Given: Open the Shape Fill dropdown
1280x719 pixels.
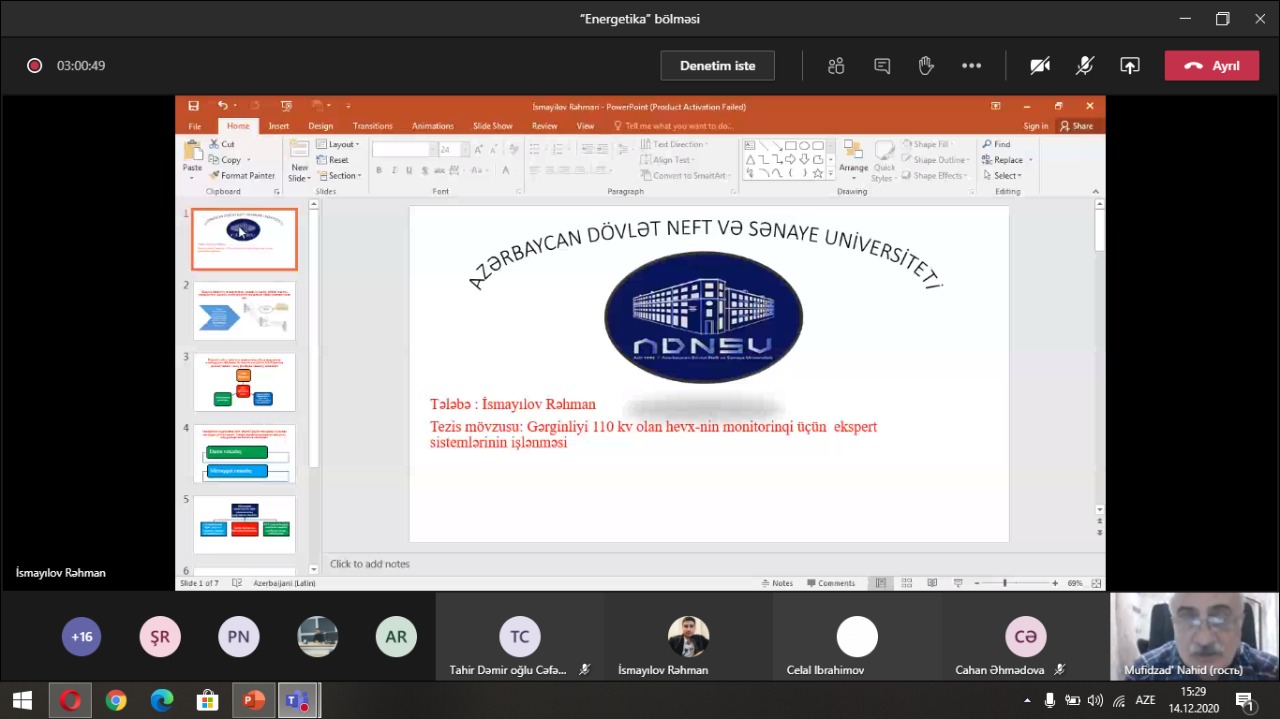Looking at the screenshot, I should (x=927, y=144).
